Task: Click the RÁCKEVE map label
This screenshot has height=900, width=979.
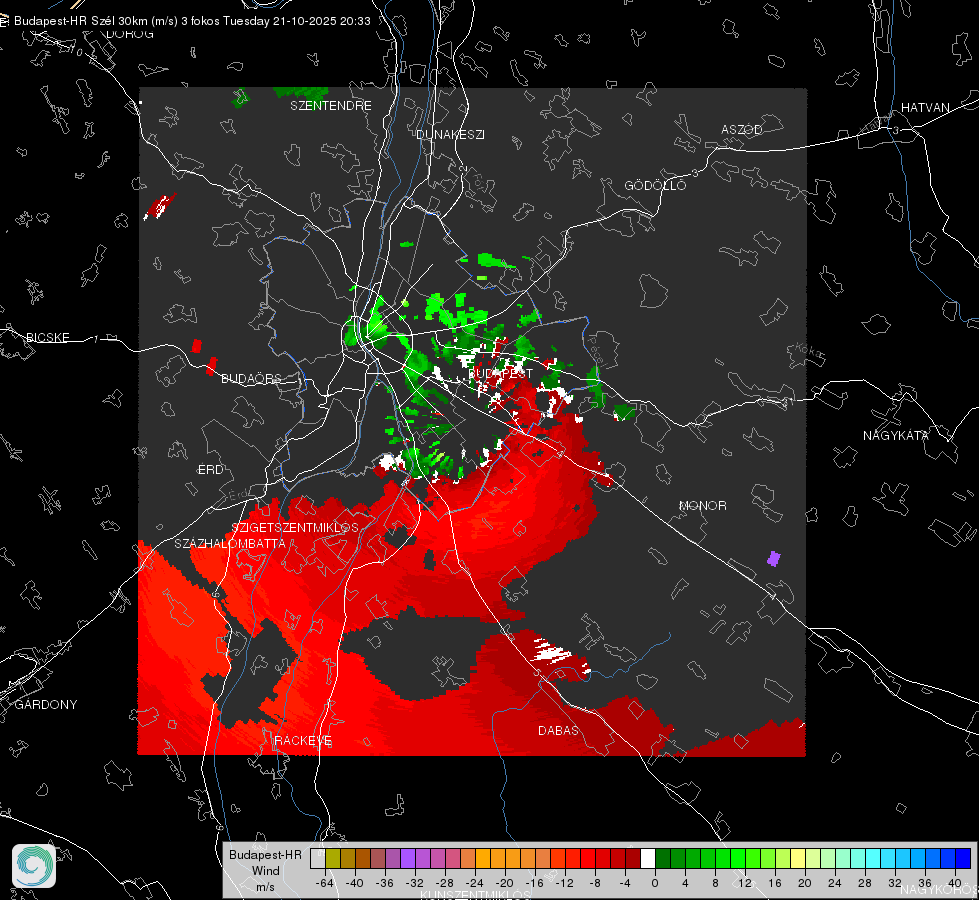Action: 303,741
